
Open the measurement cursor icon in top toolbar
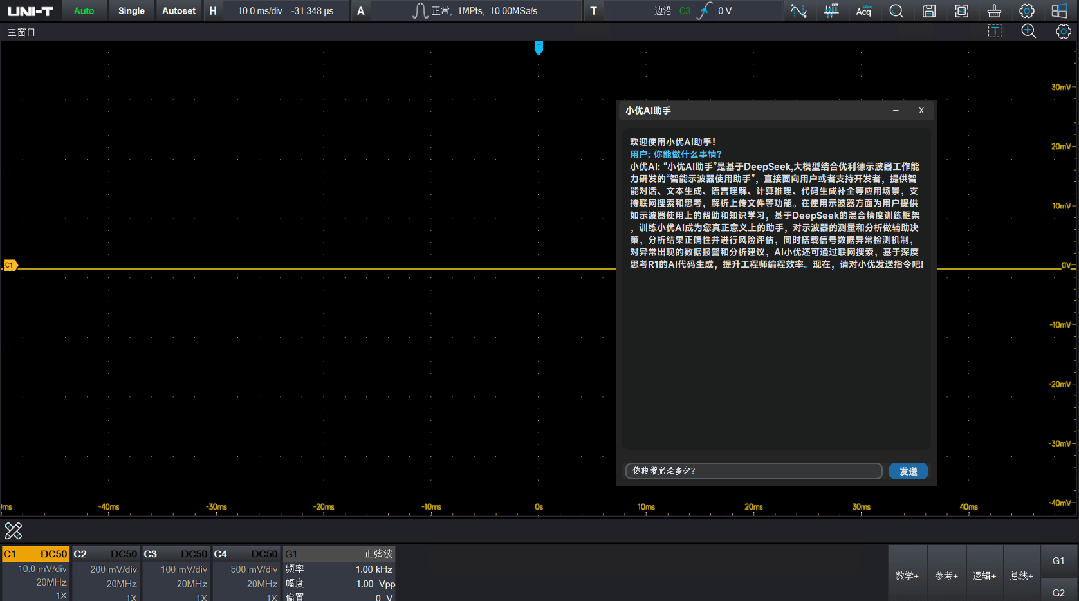click(x=798, y=11)
